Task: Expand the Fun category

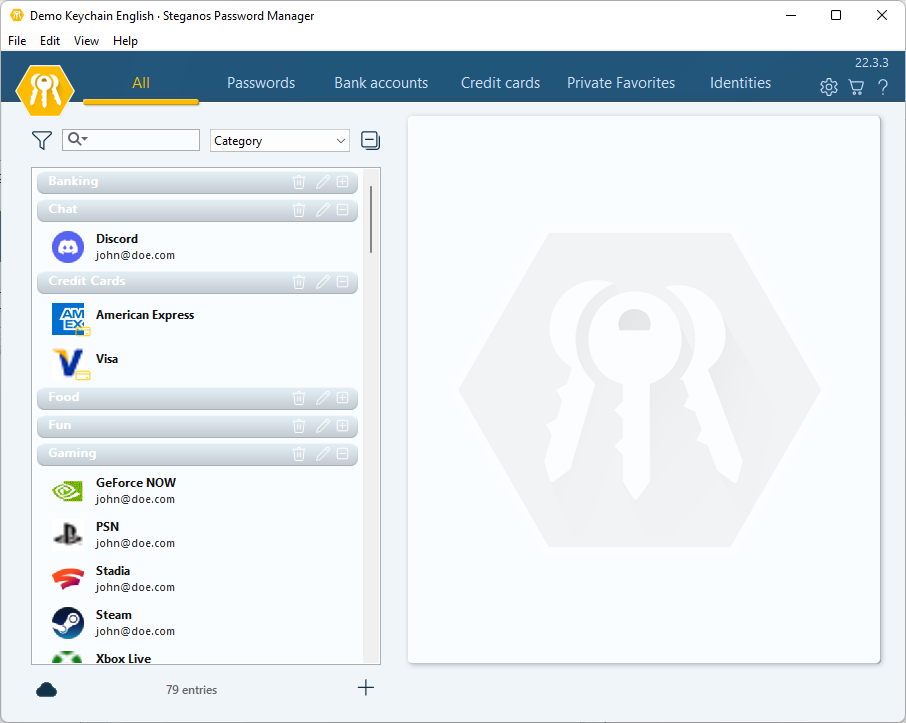Action: point(343,426)
